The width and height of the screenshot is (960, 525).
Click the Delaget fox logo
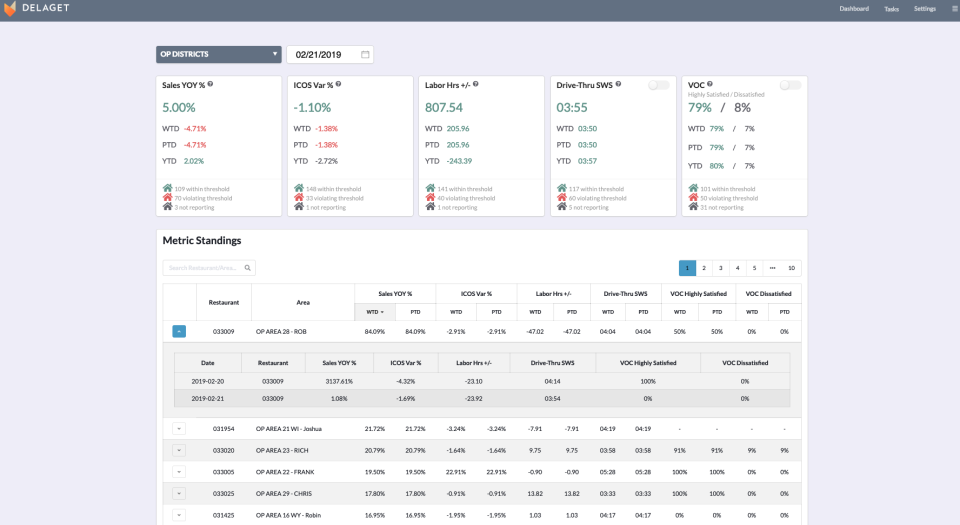tap(12, 9)
